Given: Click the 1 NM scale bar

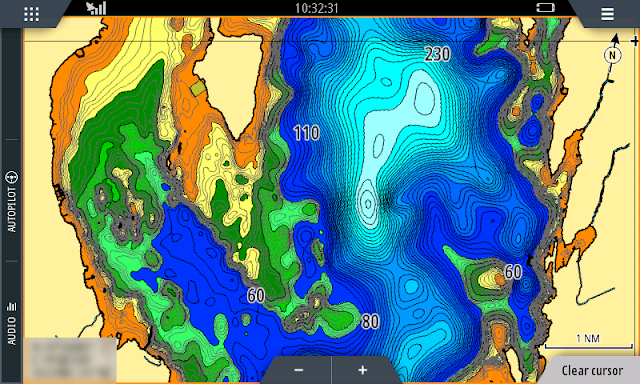Looking at the screenshot, I should pyautogui.click(x=588, y=342).
